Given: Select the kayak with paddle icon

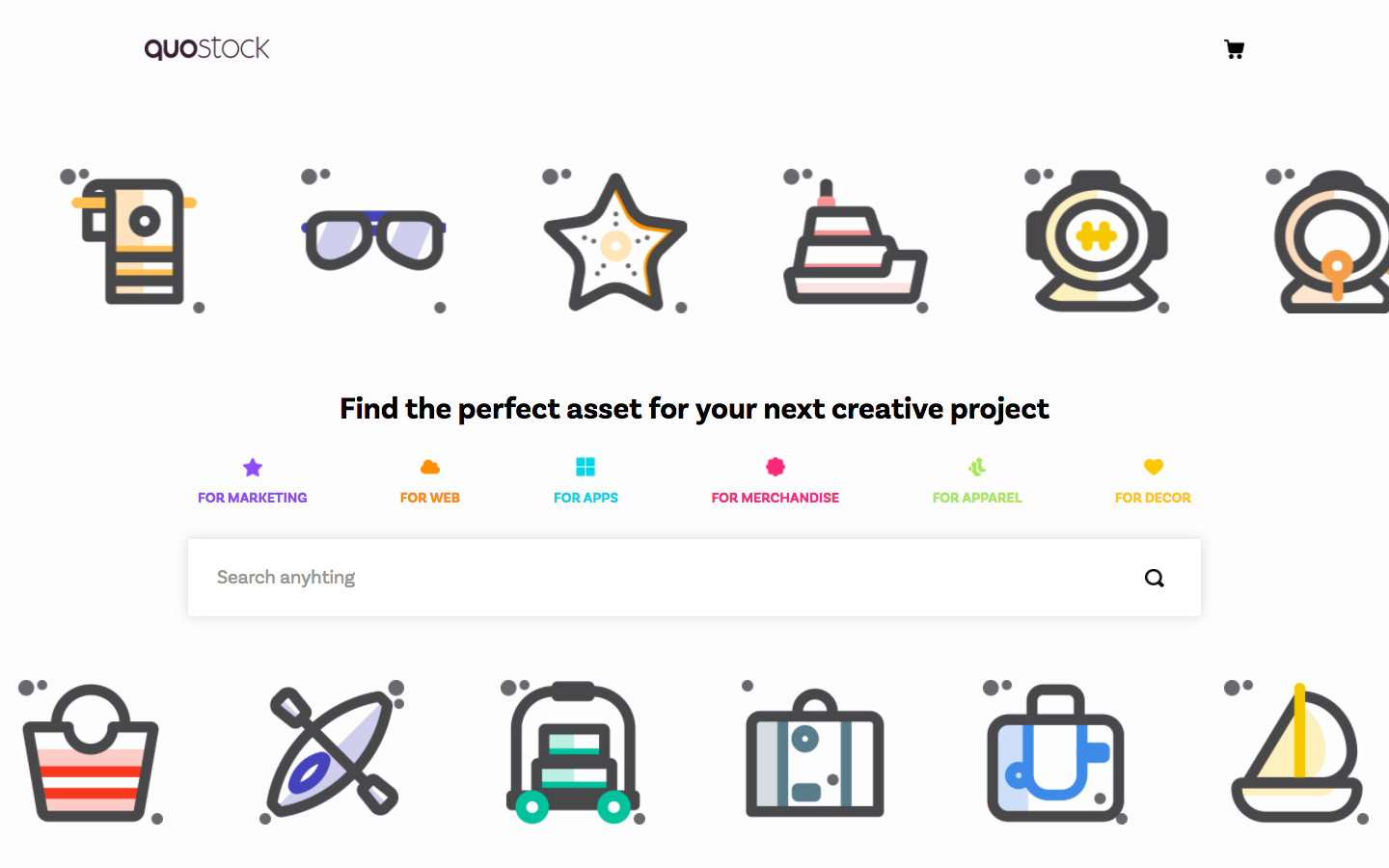Looking at the screenshot, I should (x=333, y=752).
